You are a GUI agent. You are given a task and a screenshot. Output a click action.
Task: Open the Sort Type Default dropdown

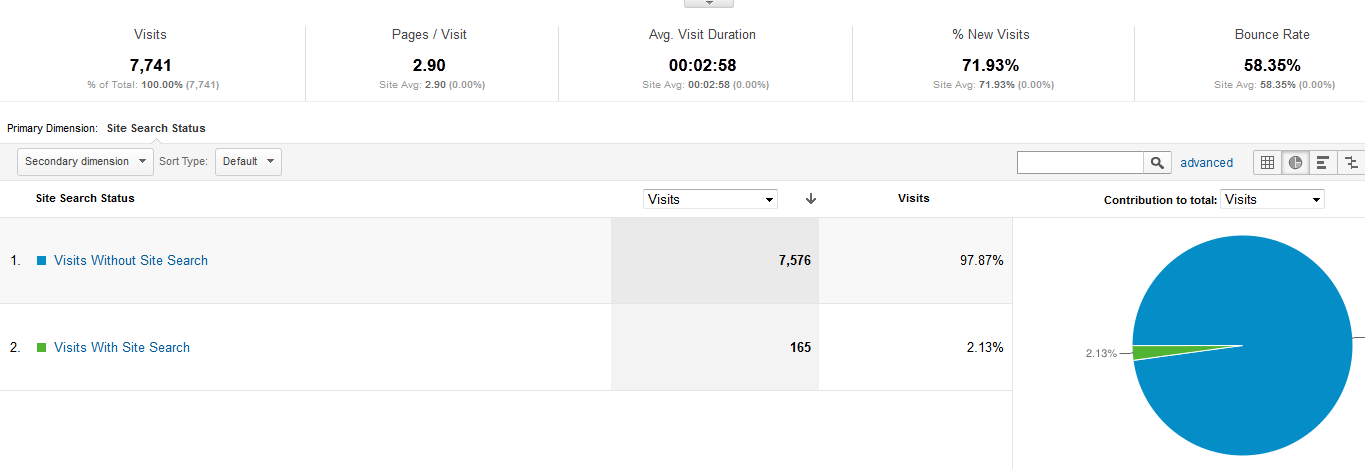pos(248,161)
